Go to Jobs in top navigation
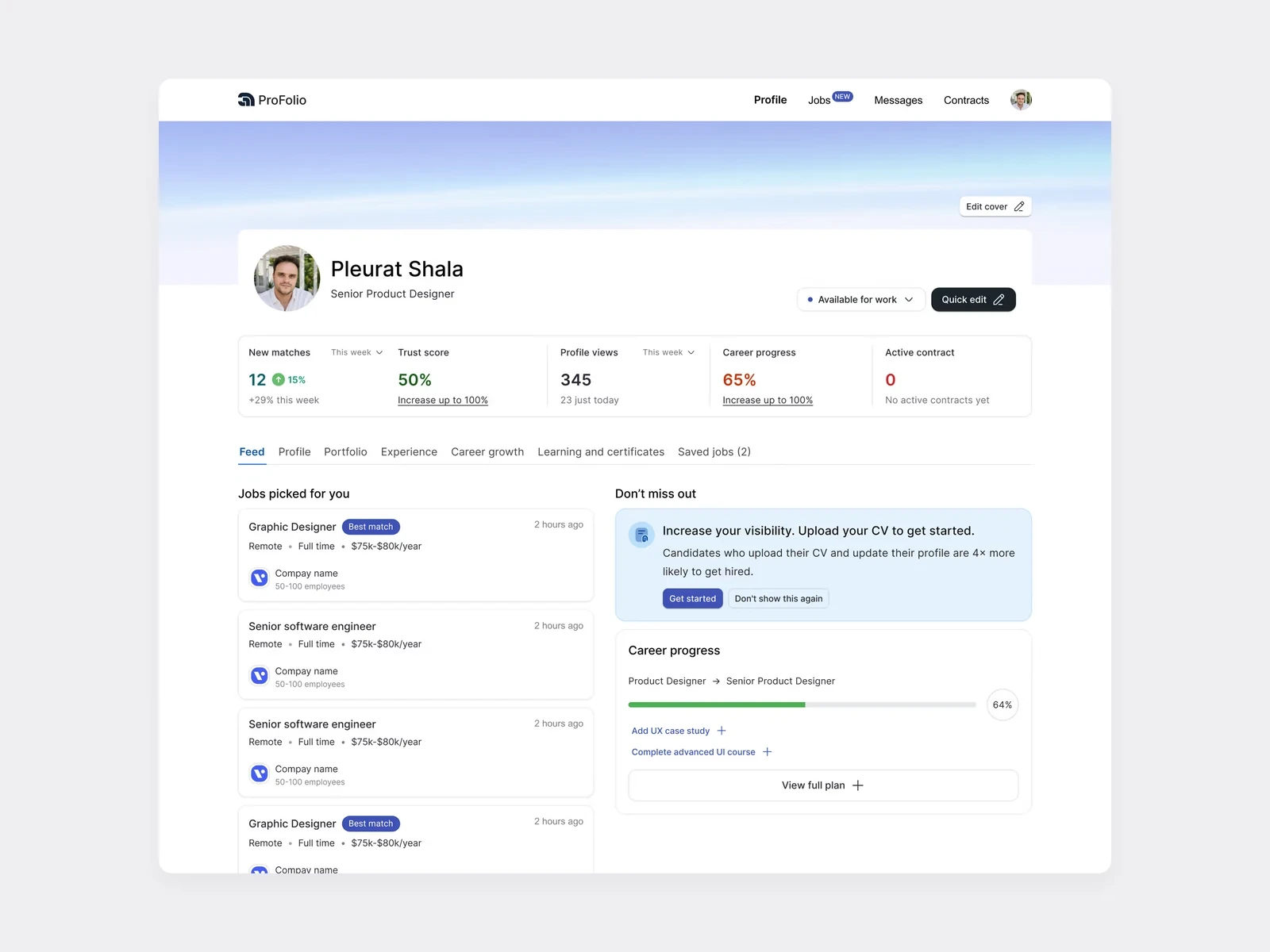This screenshot has height=952, width=1270. click(x=819, y=101)
